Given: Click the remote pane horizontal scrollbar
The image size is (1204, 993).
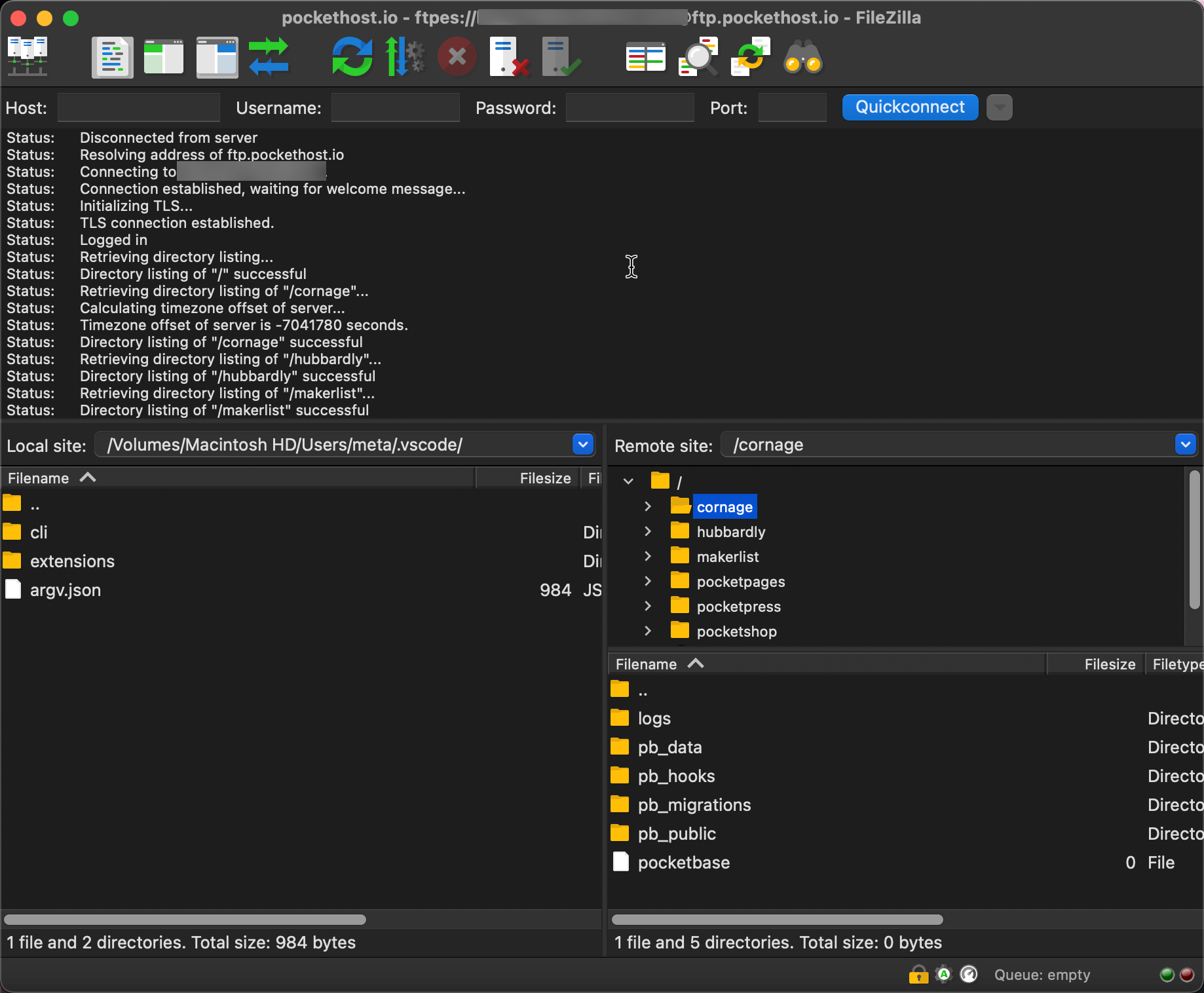Looking at the screenshot, I should [x=777, y=920].
